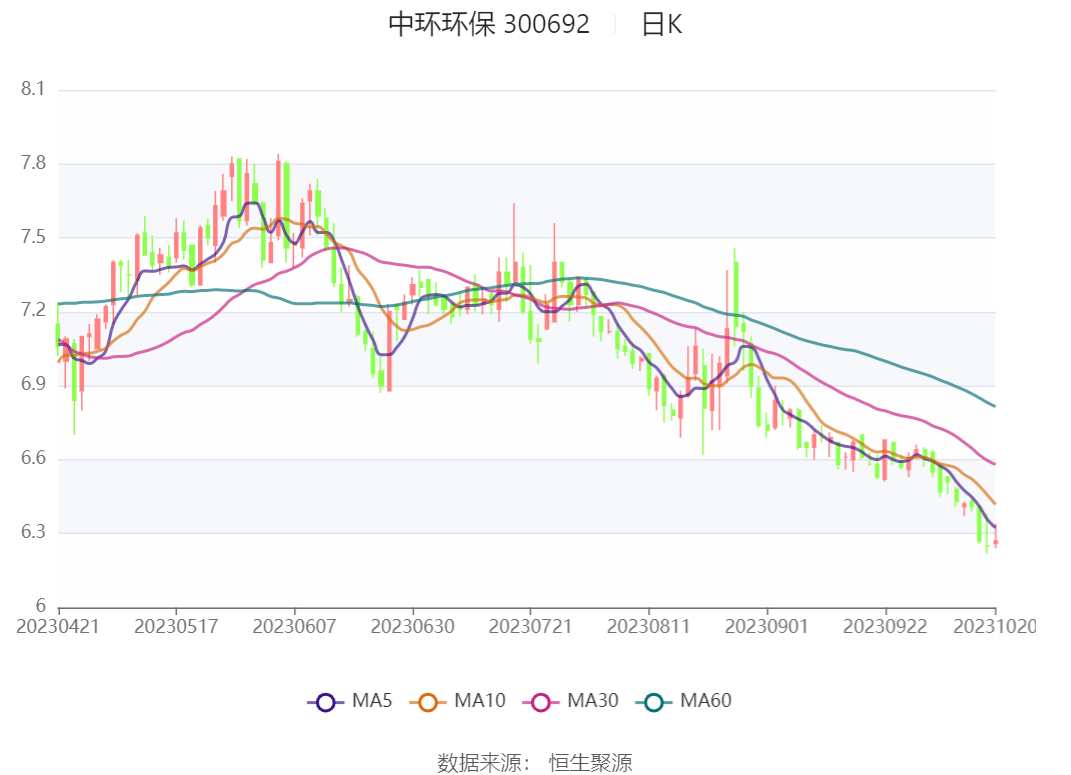Click the 20230721 x-axis label
The image size is (1071, 775).
coord(530,627)
